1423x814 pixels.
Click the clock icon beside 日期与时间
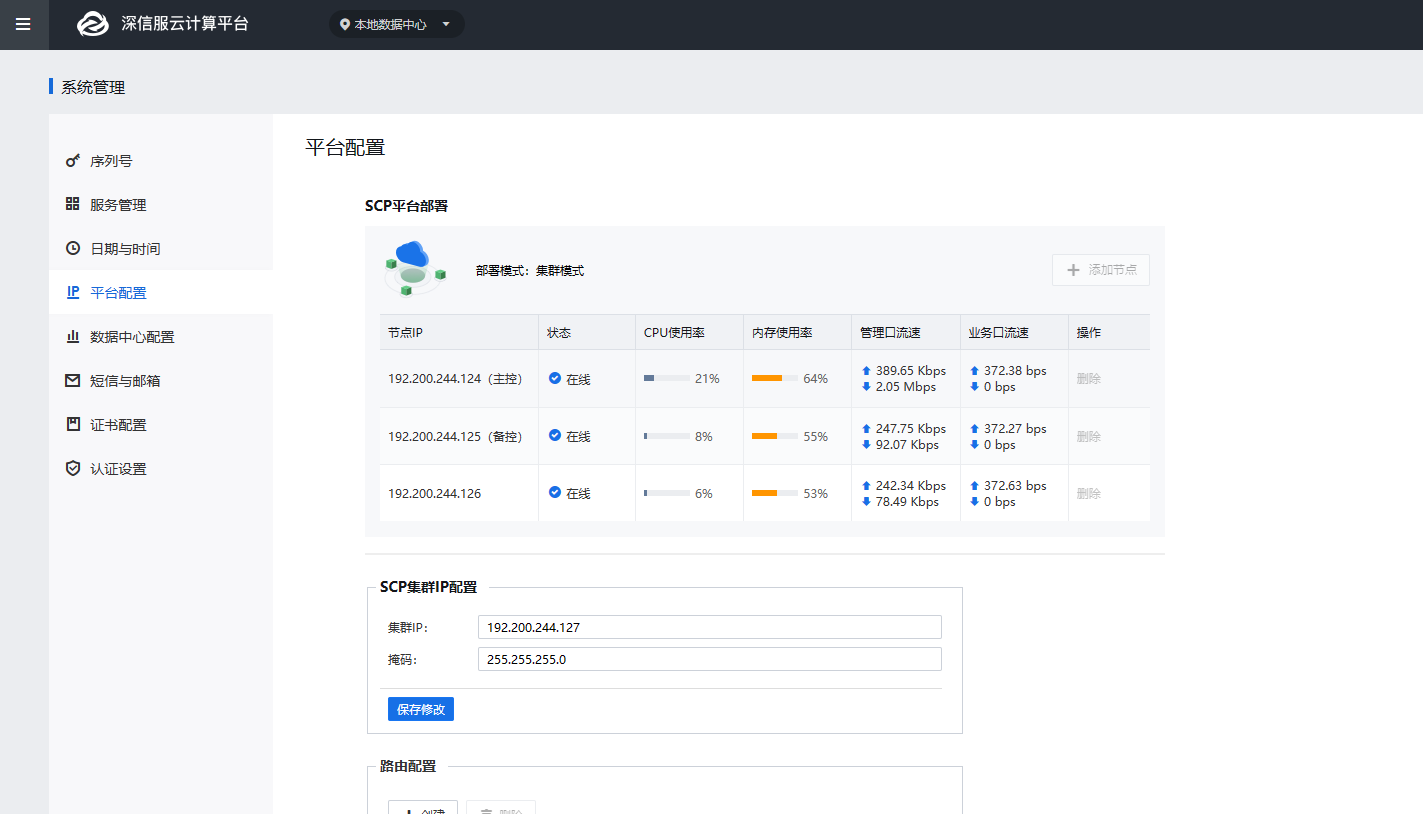coord(73,248)
